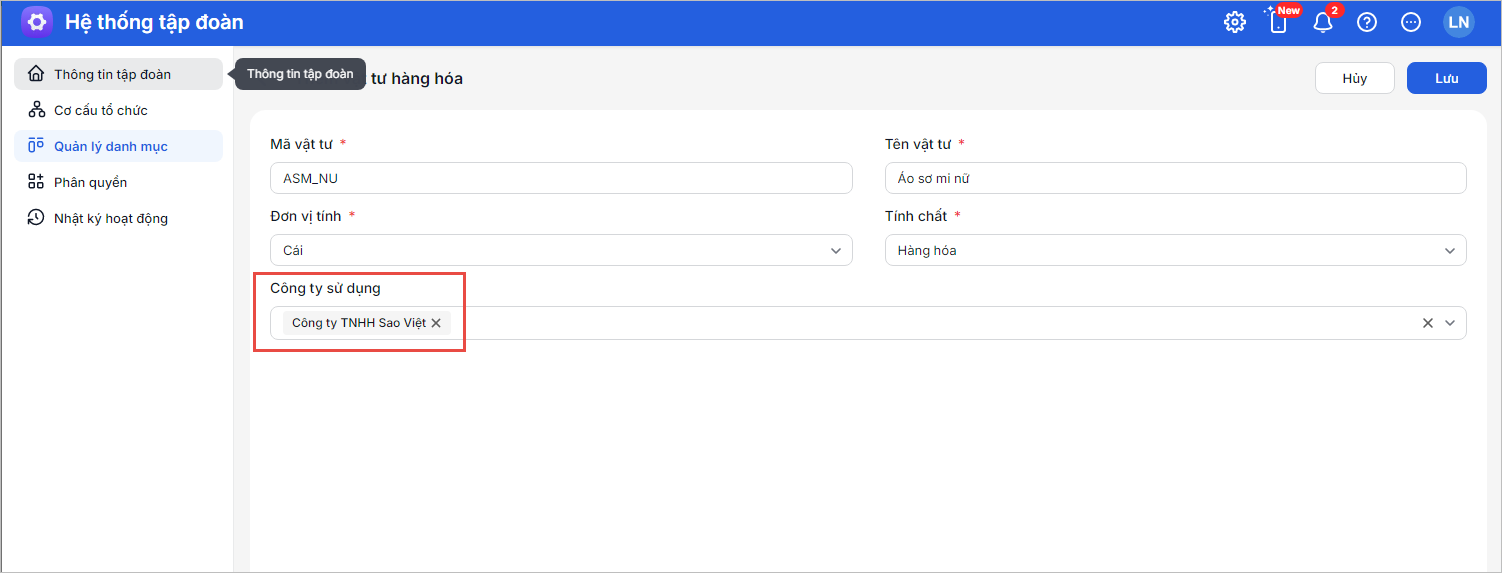The height and width of the screenshot is (573, 1502).
Task: Remove the Công ty TNHH Sao Việt tag
Action: pos(436,323)
